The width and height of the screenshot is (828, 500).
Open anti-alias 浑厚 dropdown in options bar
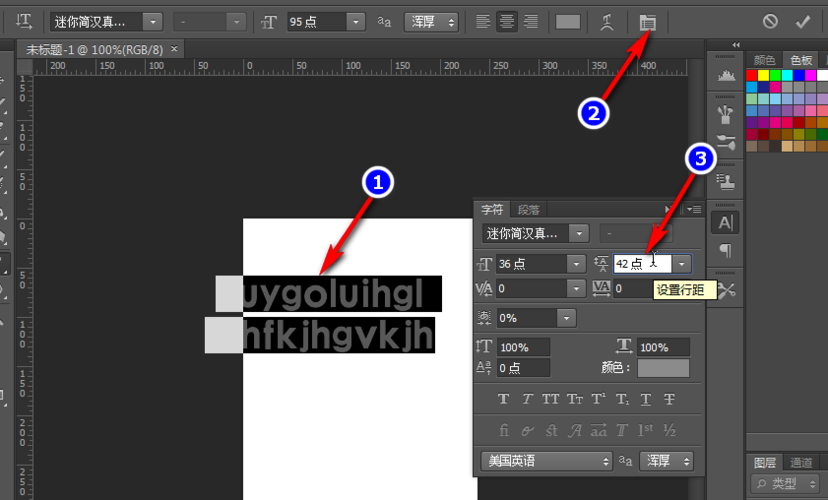(x=431, y=22)
